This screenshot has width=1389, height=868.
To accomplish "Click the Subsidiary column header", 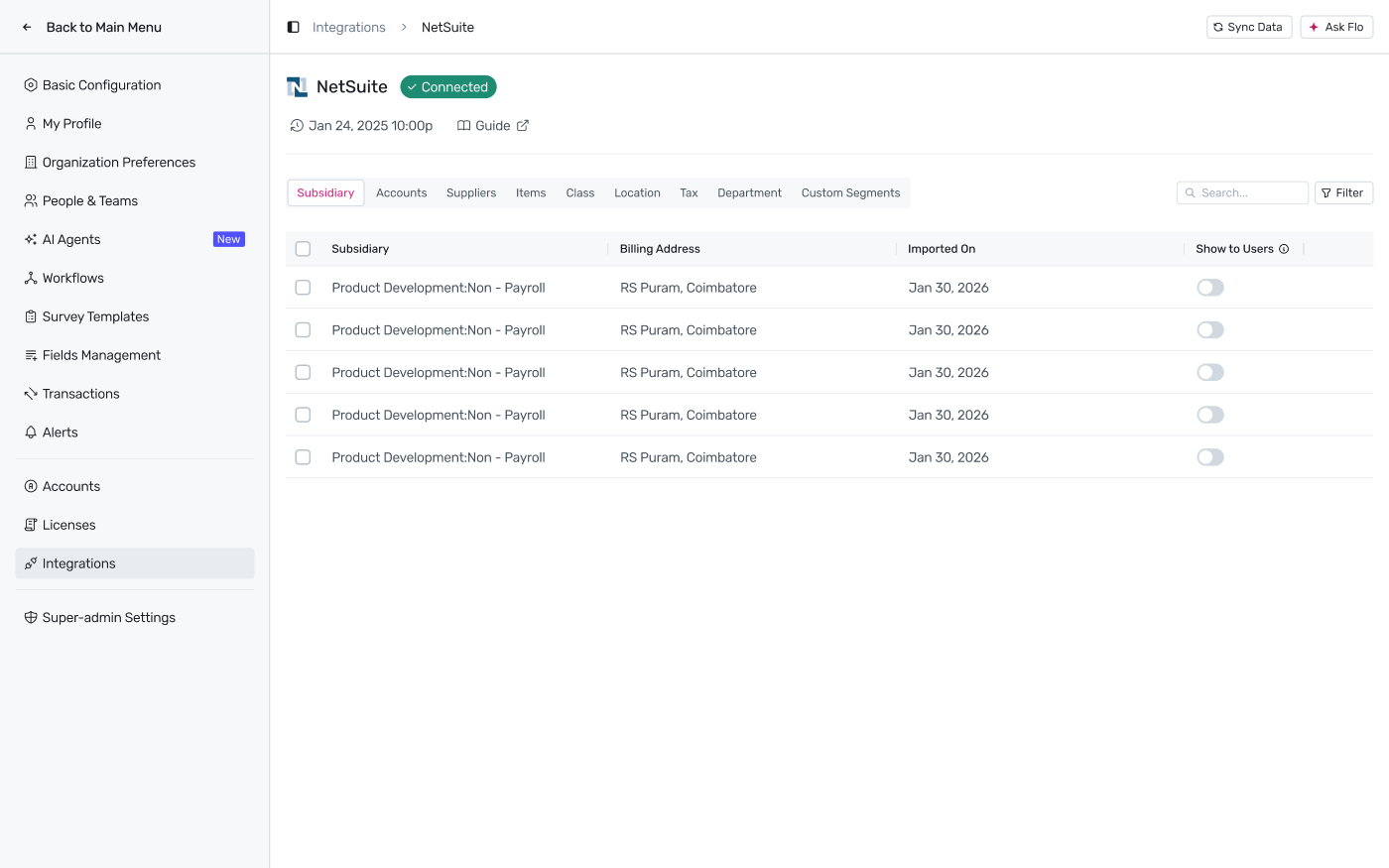I will click(360, 249).
